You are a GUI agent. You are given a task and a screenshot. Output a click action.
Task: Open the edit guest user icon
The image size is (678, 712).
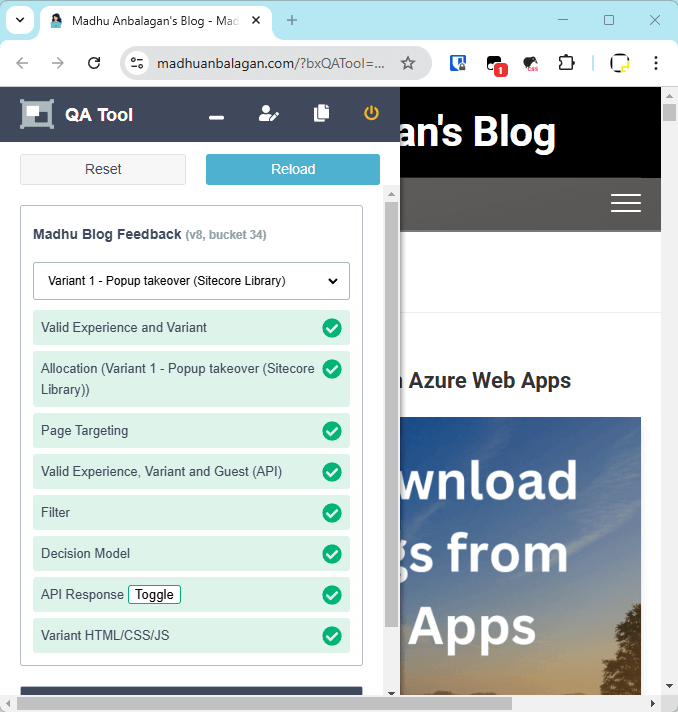point(269,114)
